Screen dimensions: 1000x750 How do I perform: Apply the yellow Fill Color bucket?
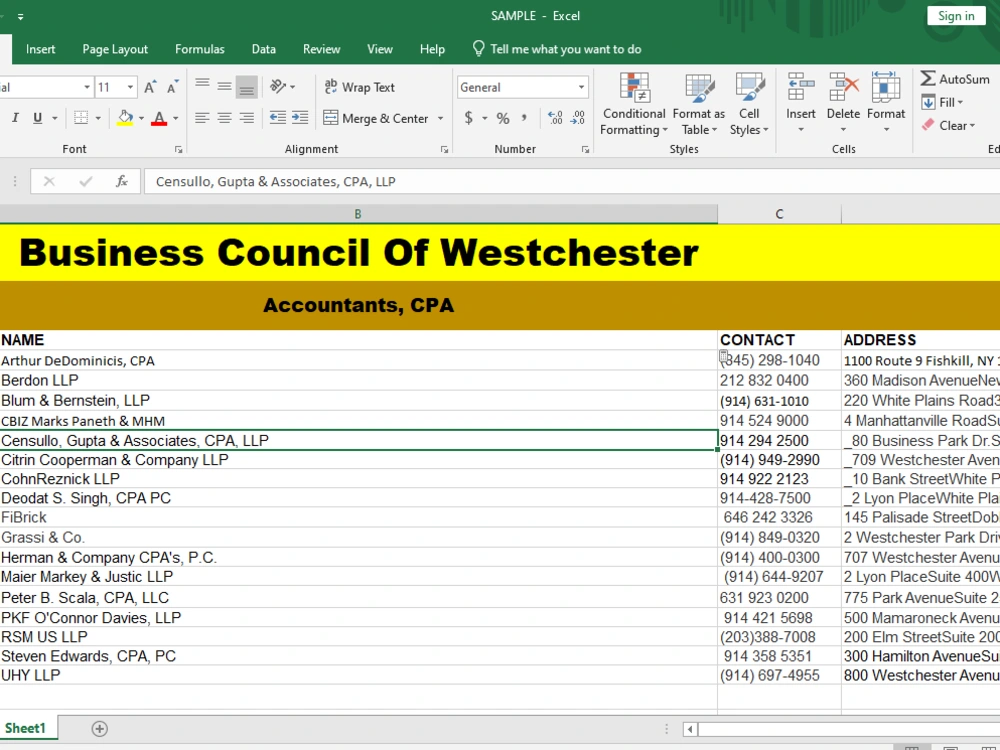[x=125, y=118]
